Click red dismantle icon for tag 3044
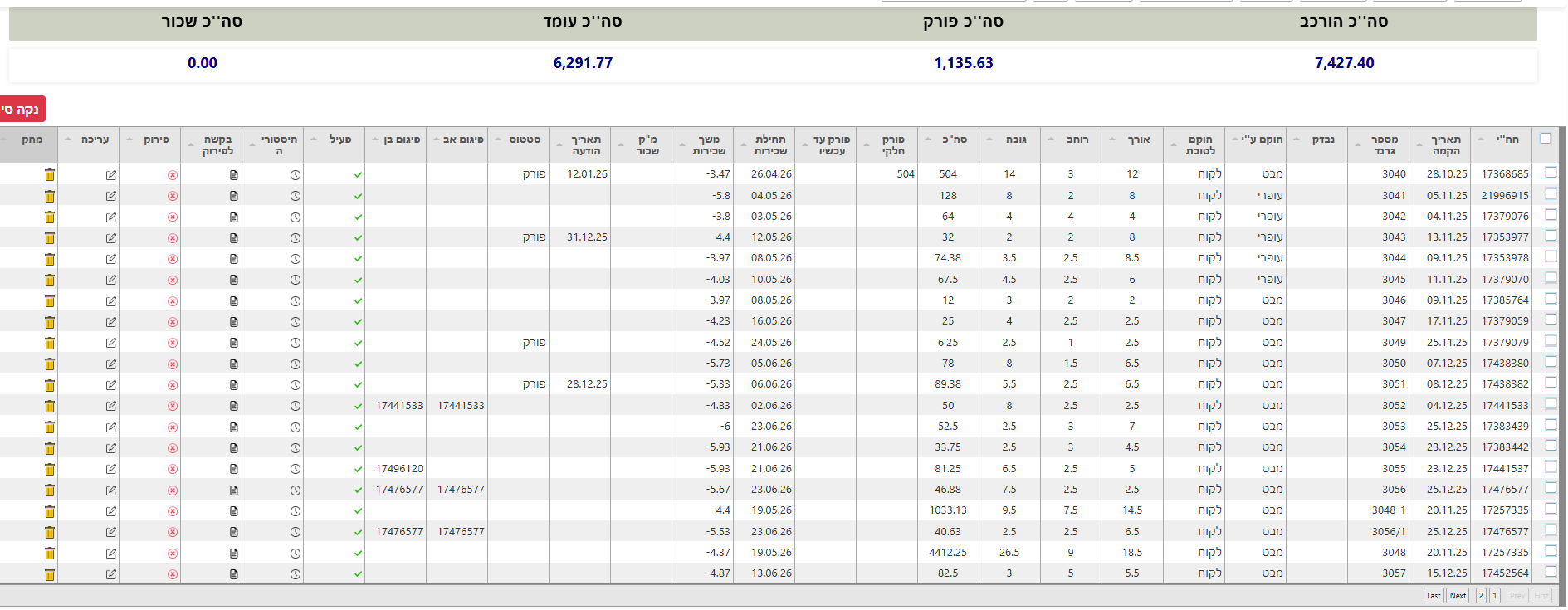1568x610 pixels. coord(173,259)
